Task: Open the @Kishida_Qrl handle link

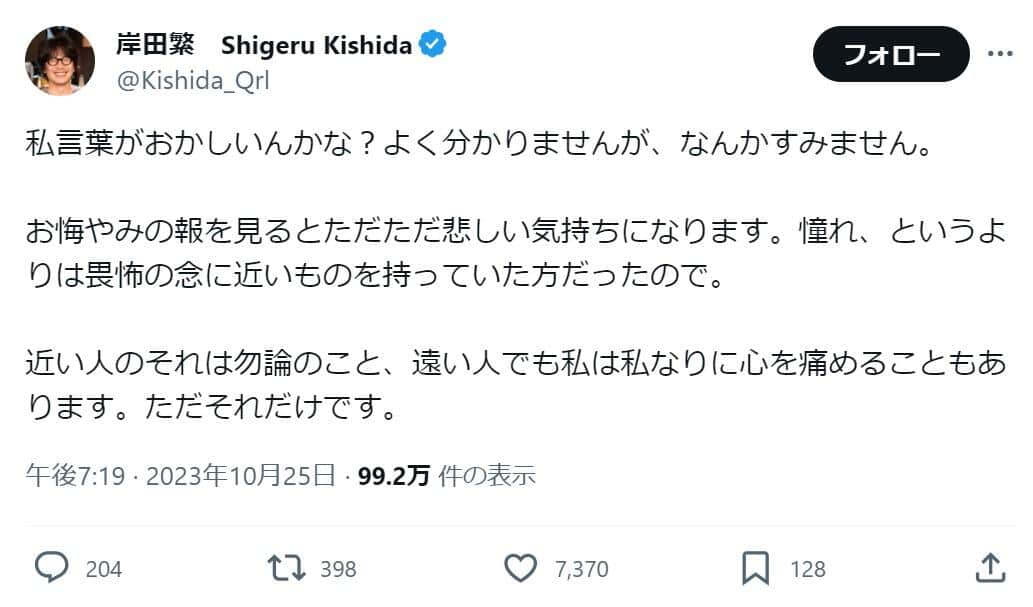Action: pos(193,80)
